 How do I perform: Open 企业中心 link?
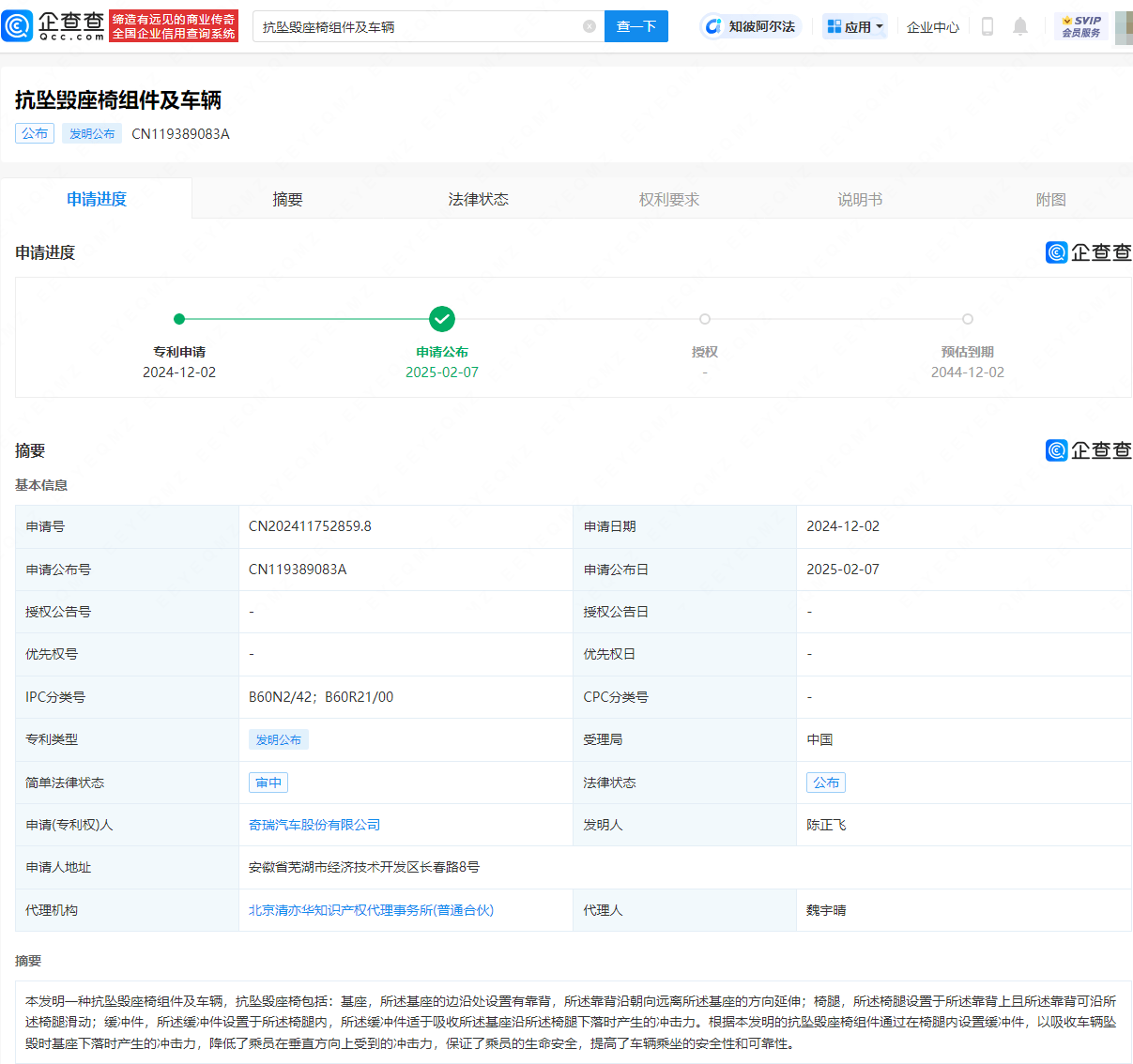pyautogui.click(x=932, y=27)
